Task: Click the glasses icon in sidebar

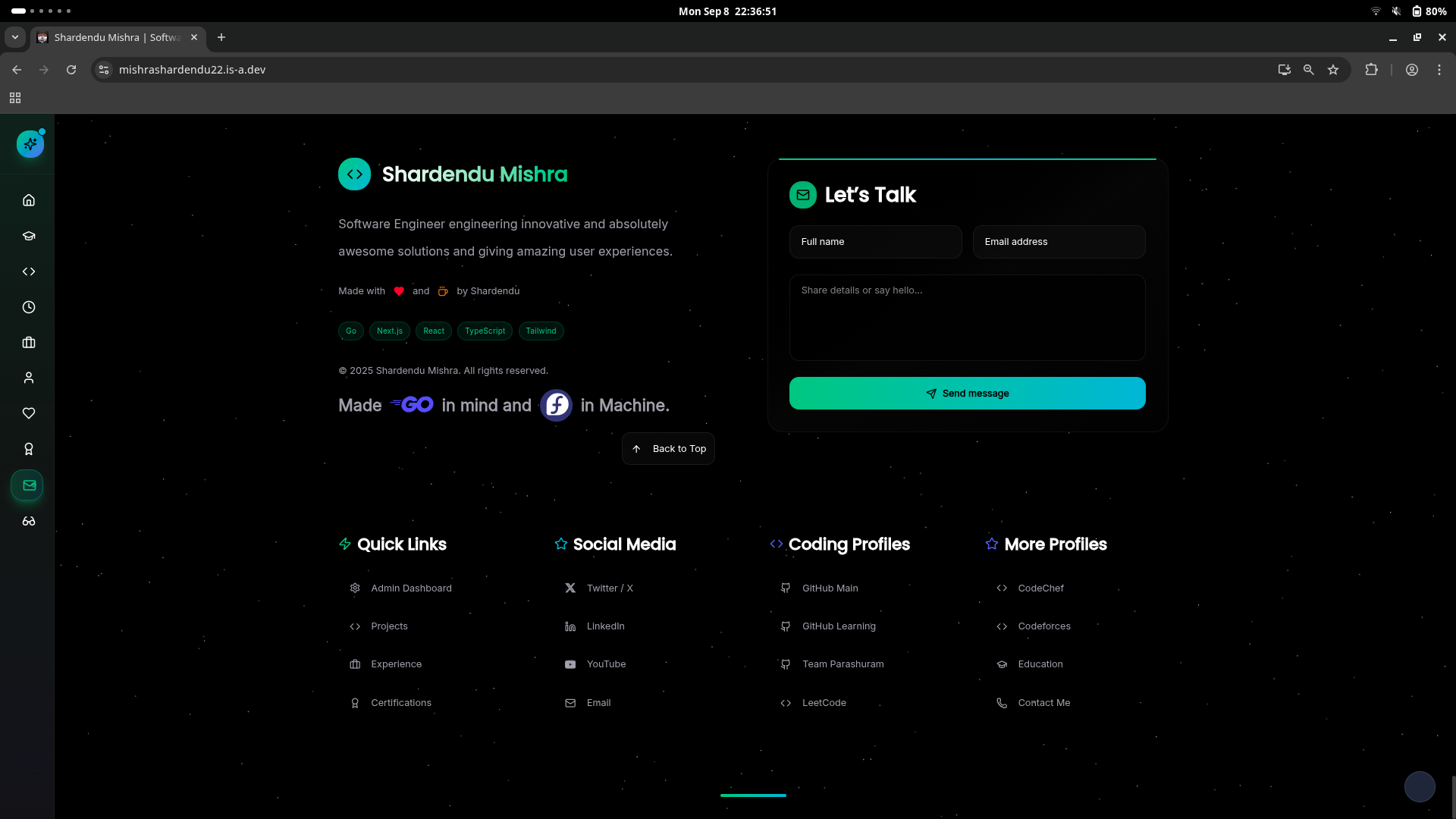Action: [x=29, y=521]
